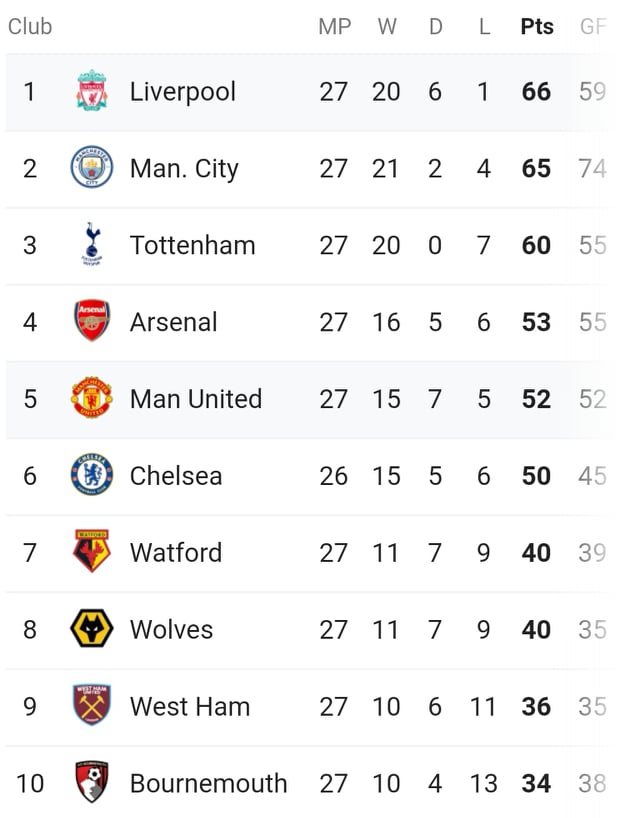Click the Manchester City club crest

[x=92, y=167]
